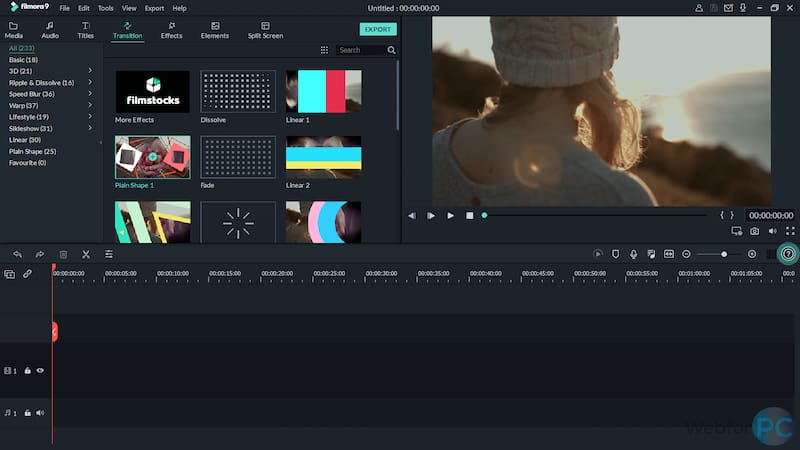The height and width of the screenshot is (450, 800).
Task: Open the View menu
Action: (x=129, y=8)
